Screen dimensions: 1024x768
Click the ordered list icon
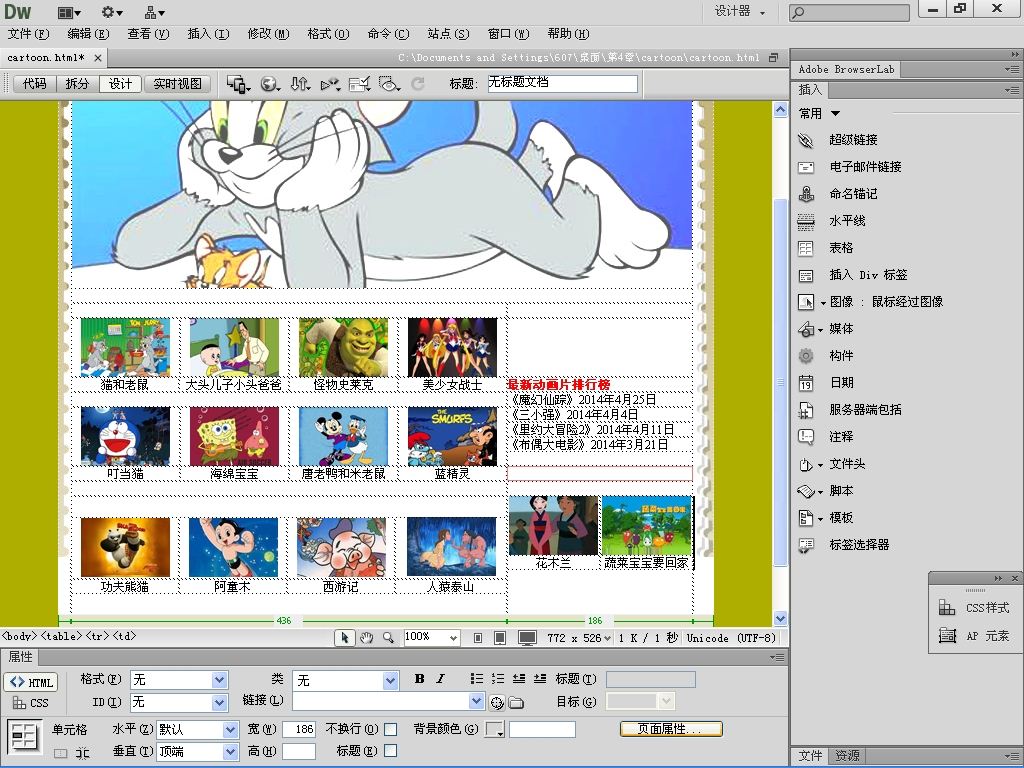pos(498,679)
